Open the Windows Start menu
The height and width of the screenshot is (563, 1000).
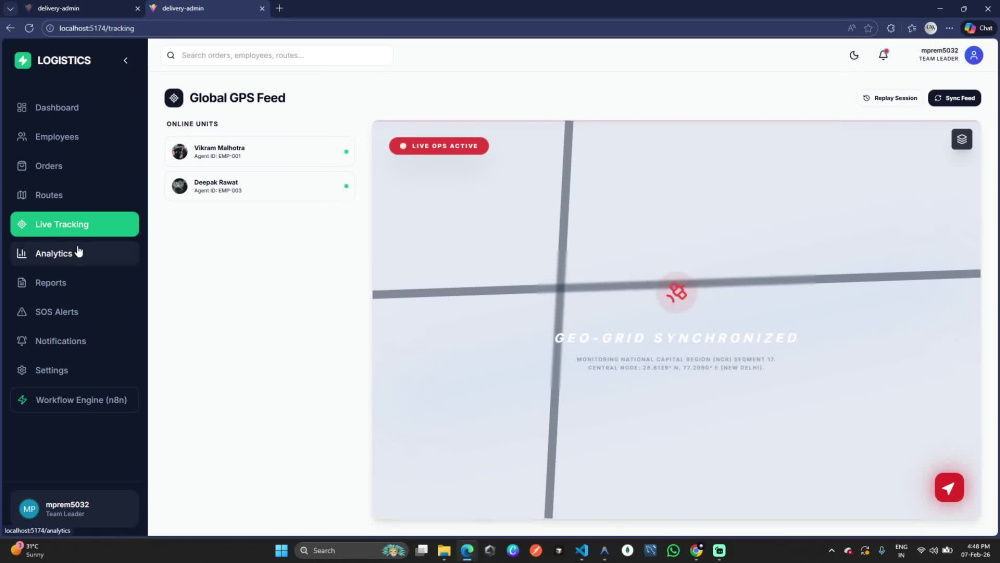[281, 550]
